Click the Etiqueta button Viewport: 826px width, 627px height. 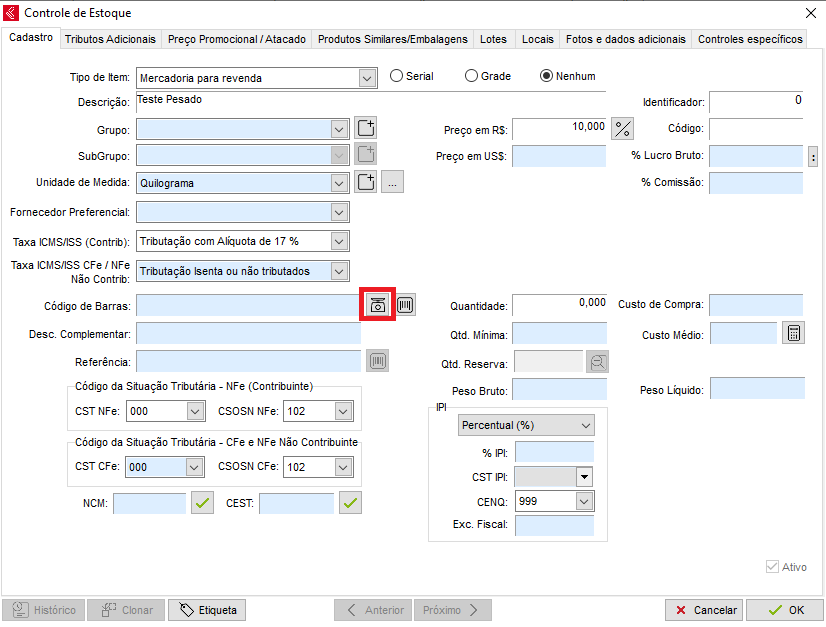tap(208, 609)
